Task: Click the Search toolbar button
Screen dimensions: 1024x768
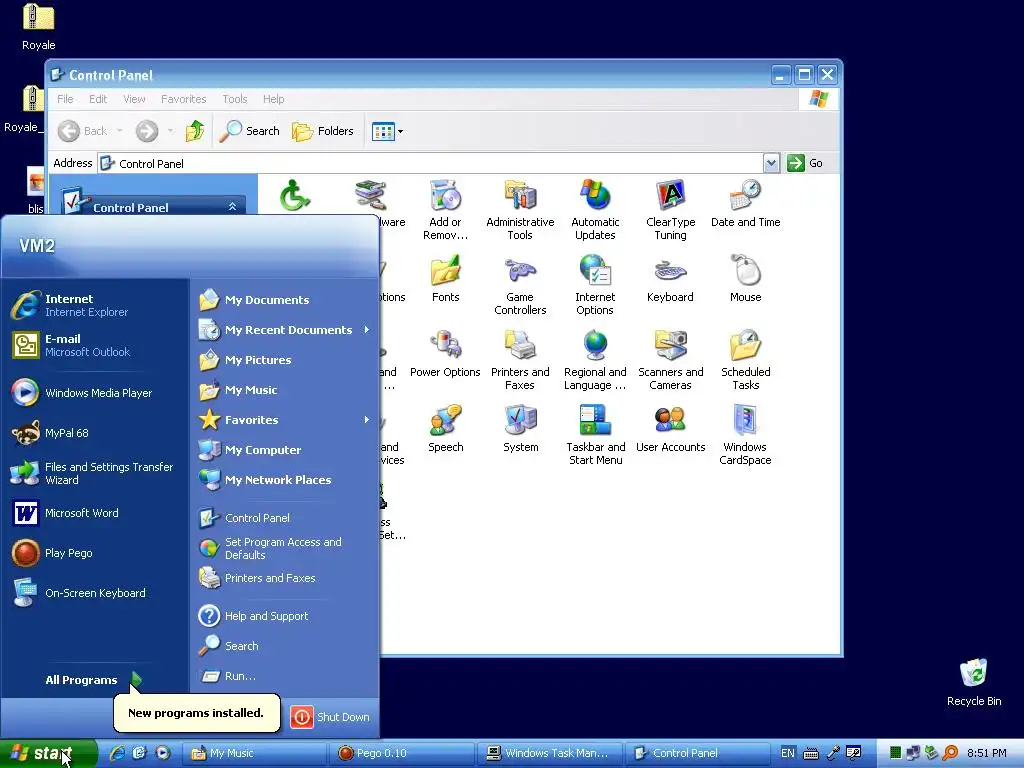Action: (249, 131)
